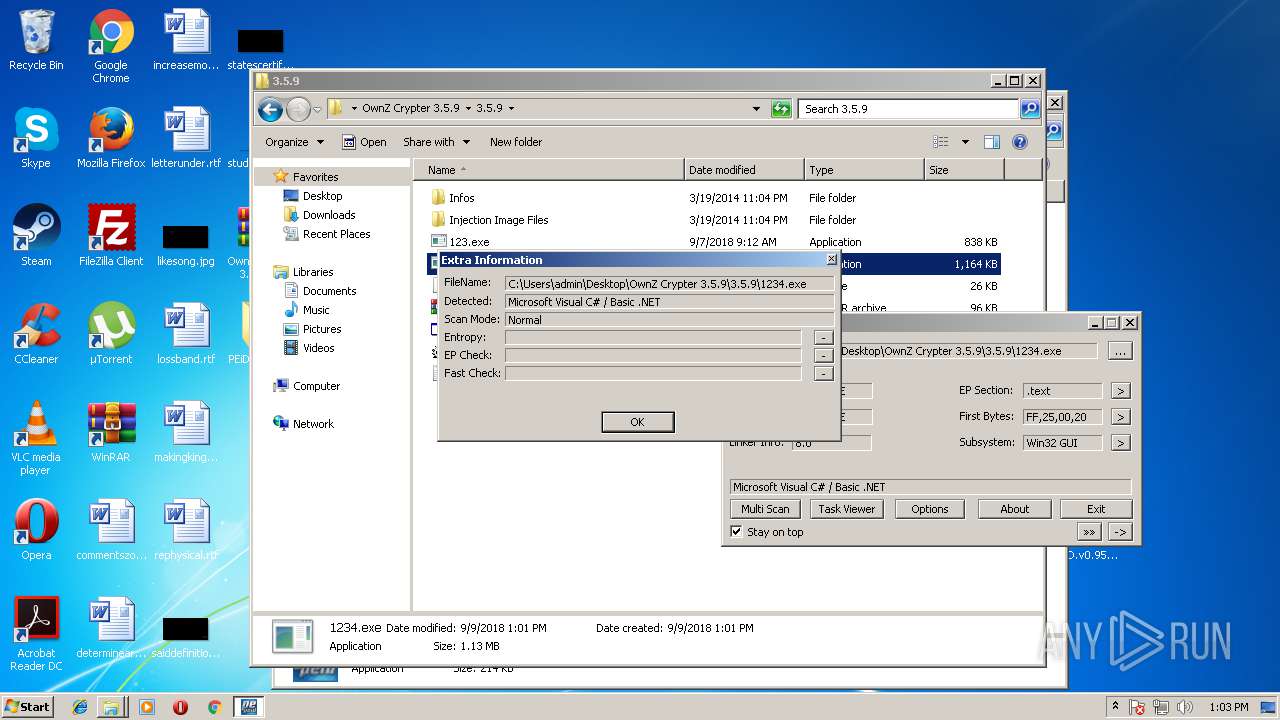Open Internet Explorer from the taskbar
Viewport: 1280px width, 720px height.
pos(80,707)
